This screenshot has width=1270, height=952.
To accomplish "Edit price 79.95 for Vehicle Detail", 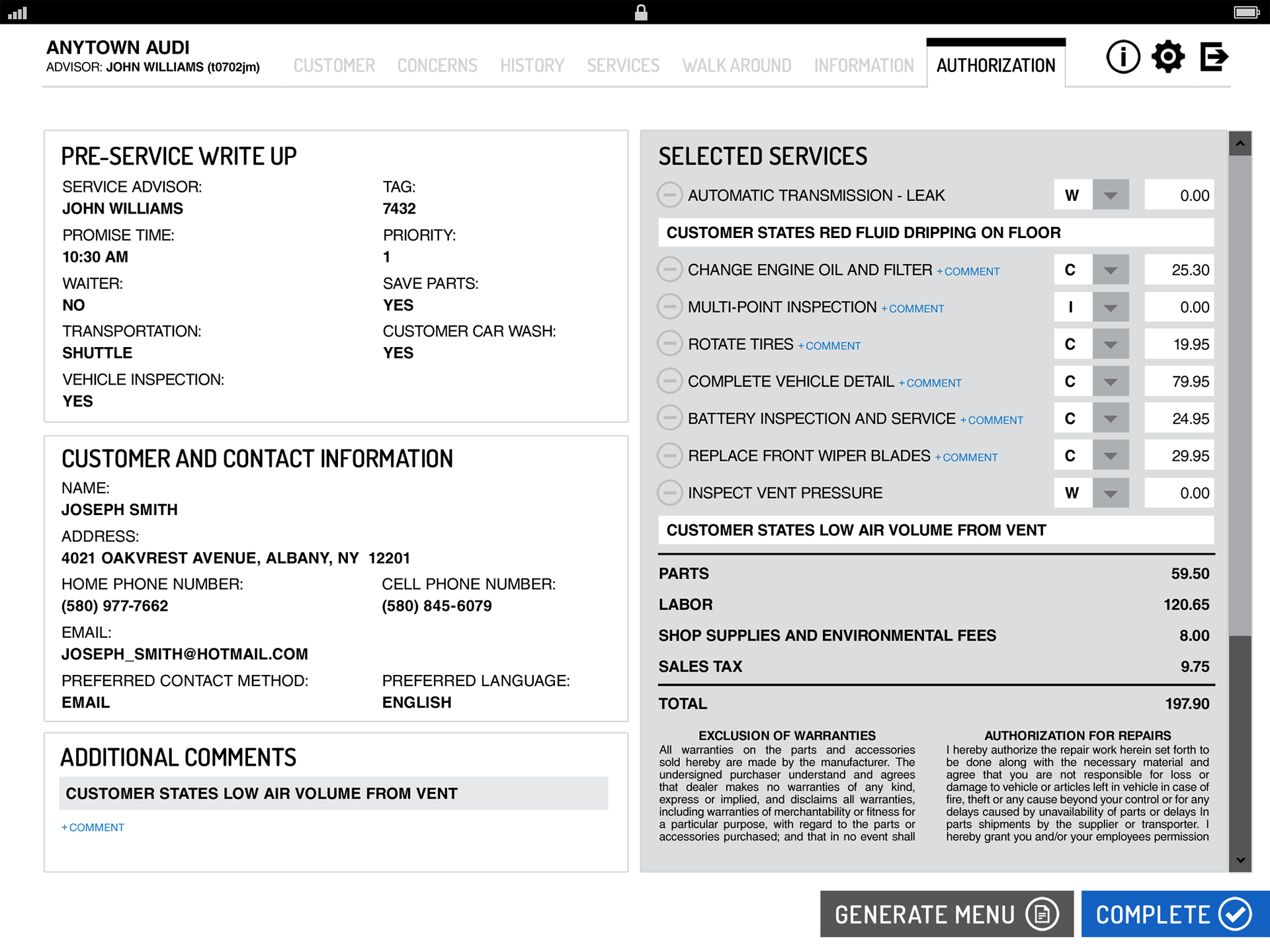I will pos(1179,381).
